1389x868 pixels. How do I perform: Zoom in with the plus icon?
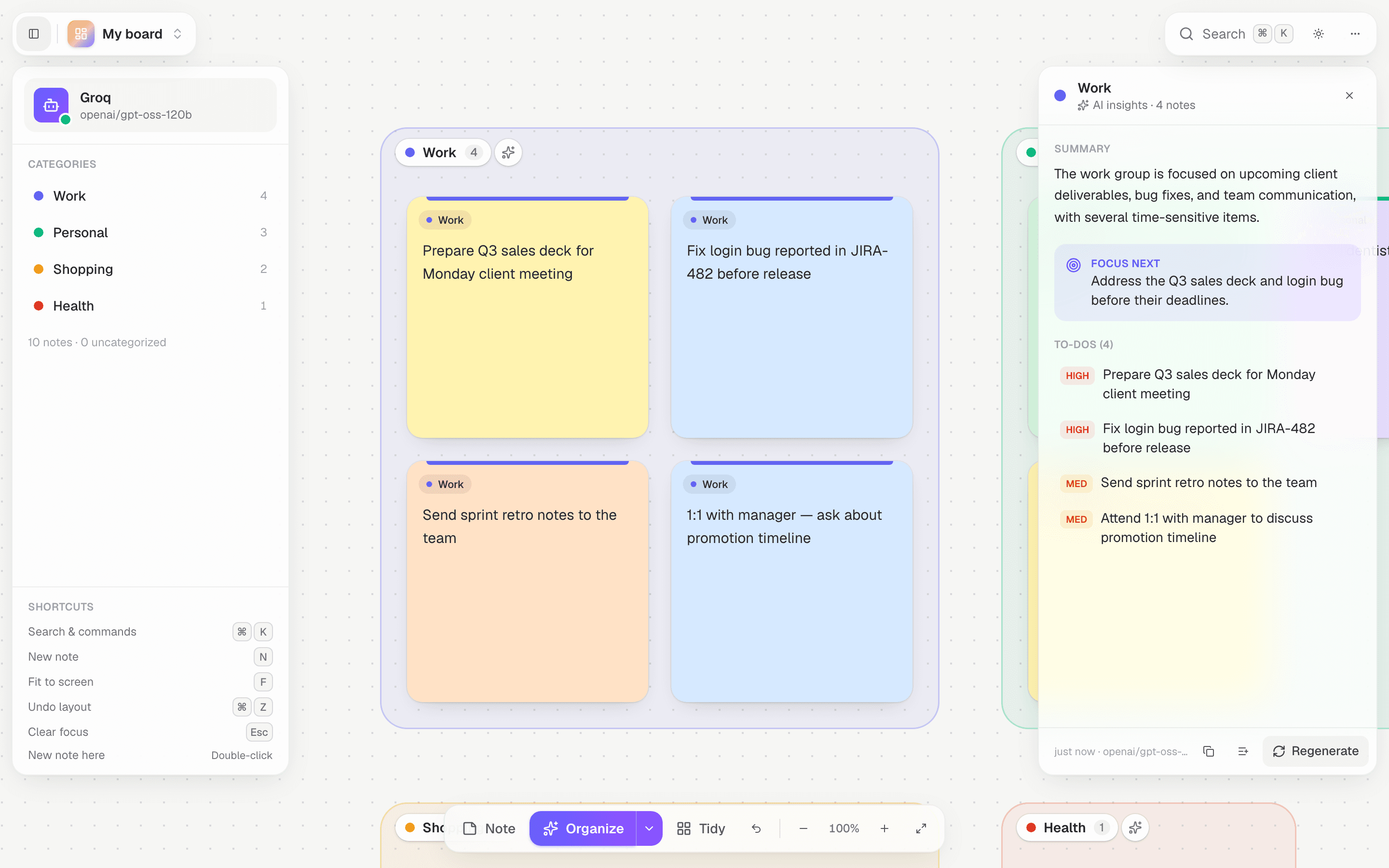coord(885,828)
